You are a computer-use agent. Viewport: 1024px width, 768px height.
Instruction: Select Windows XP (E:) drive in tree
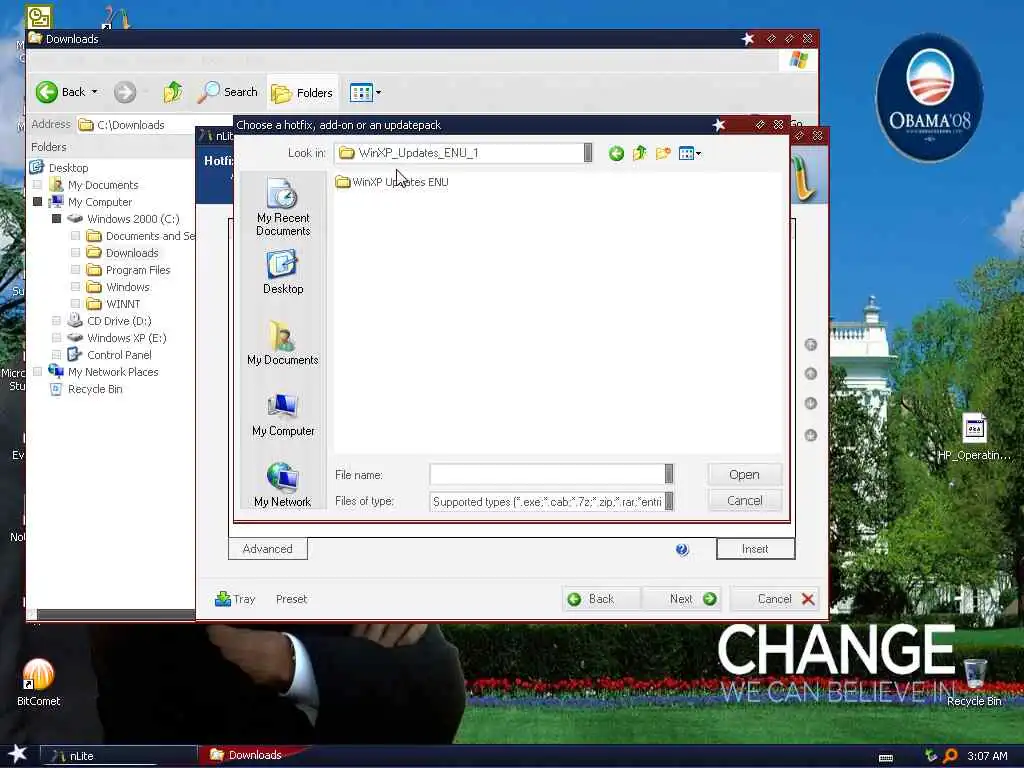[126, 338]
